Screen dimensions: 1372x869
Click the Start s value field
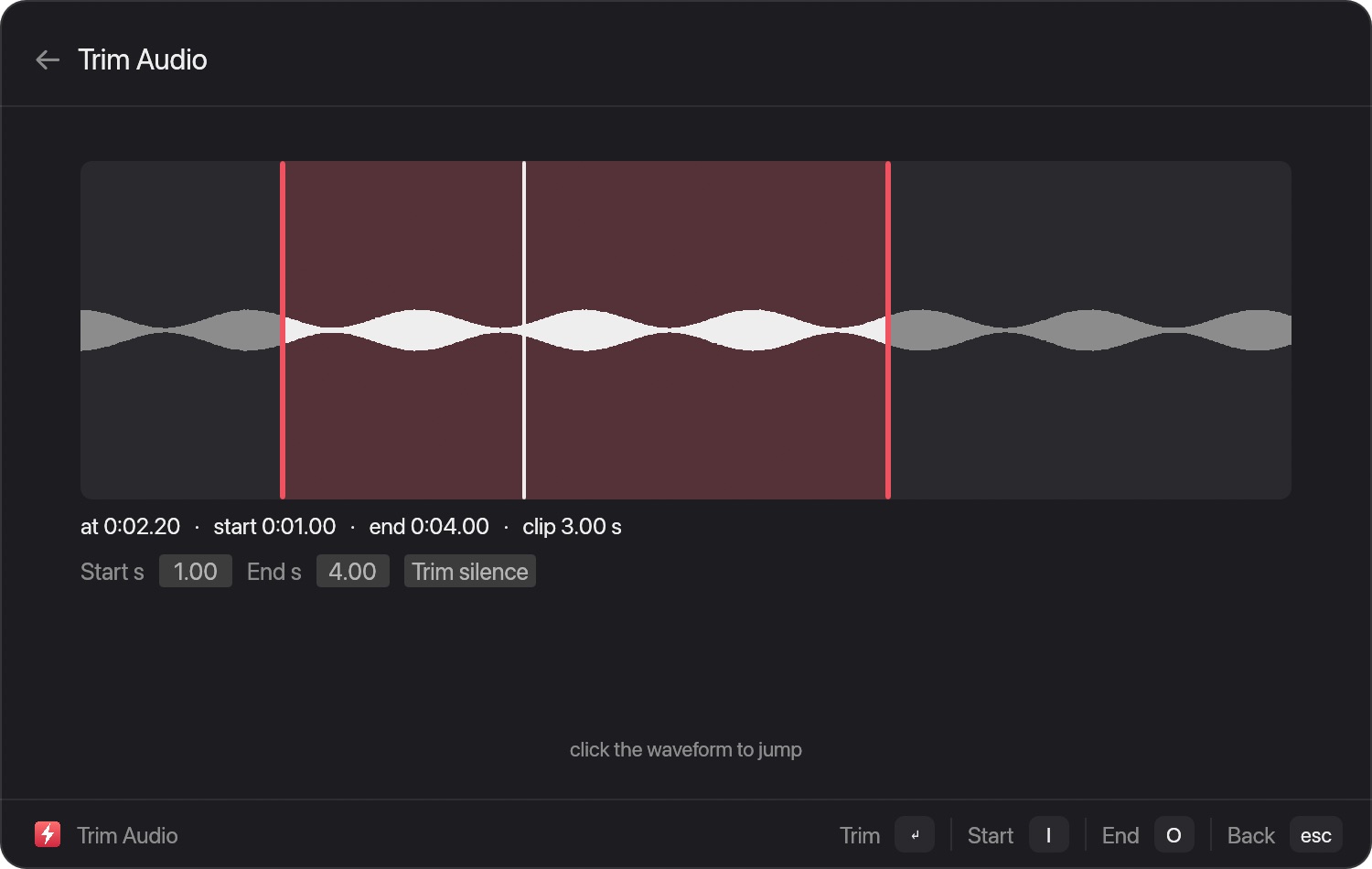tap(196, 572)
